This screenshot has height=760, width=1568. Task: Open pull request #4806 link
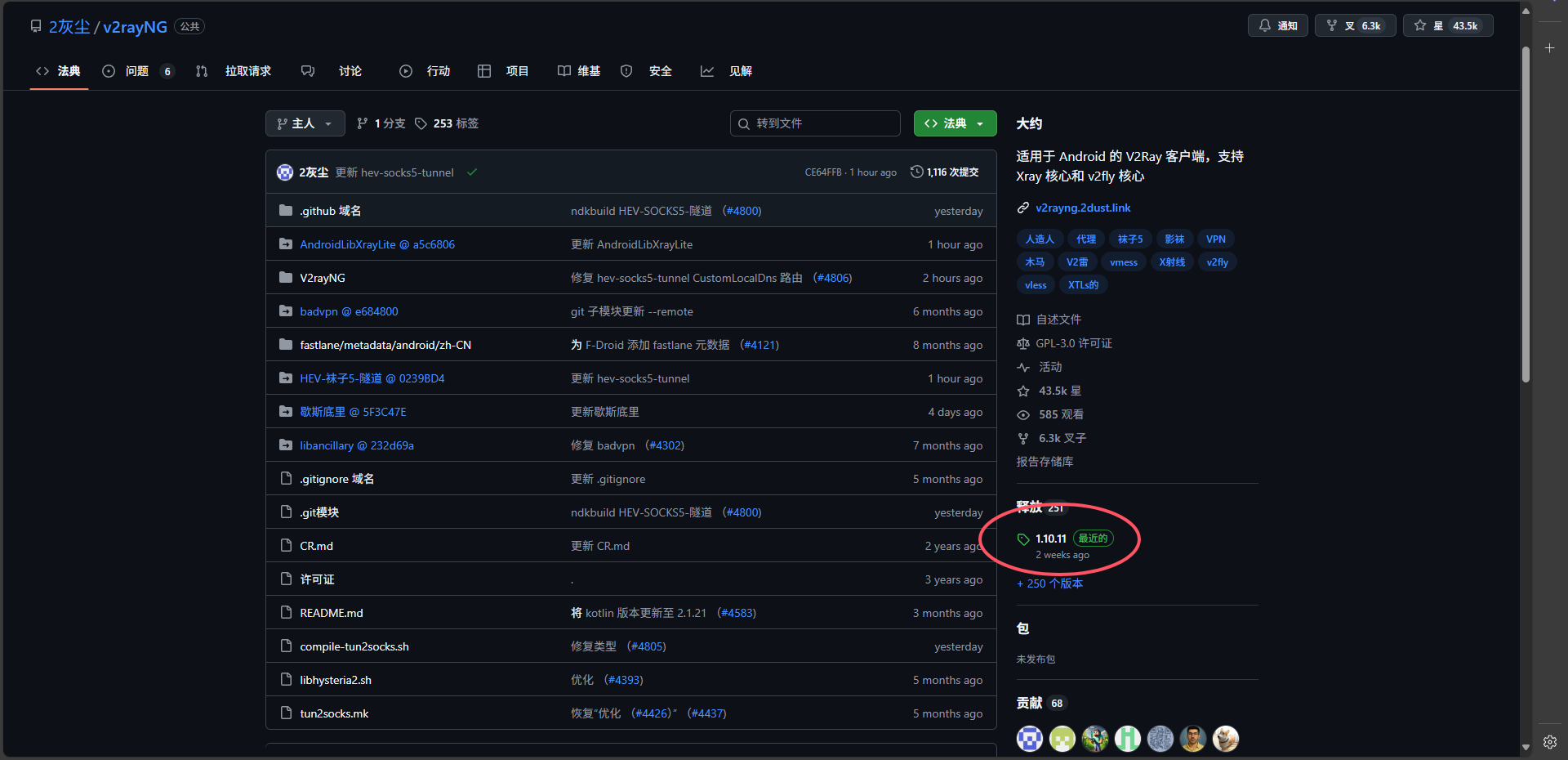click(x=833, y=278)
